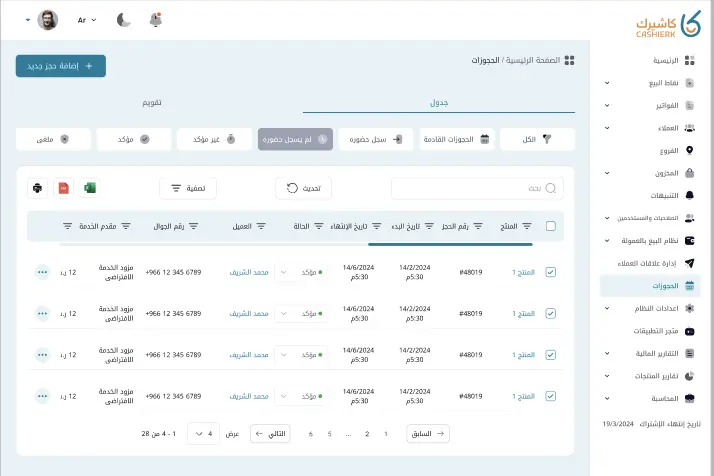Click the Cashierk logo

[x=668, y=25]
